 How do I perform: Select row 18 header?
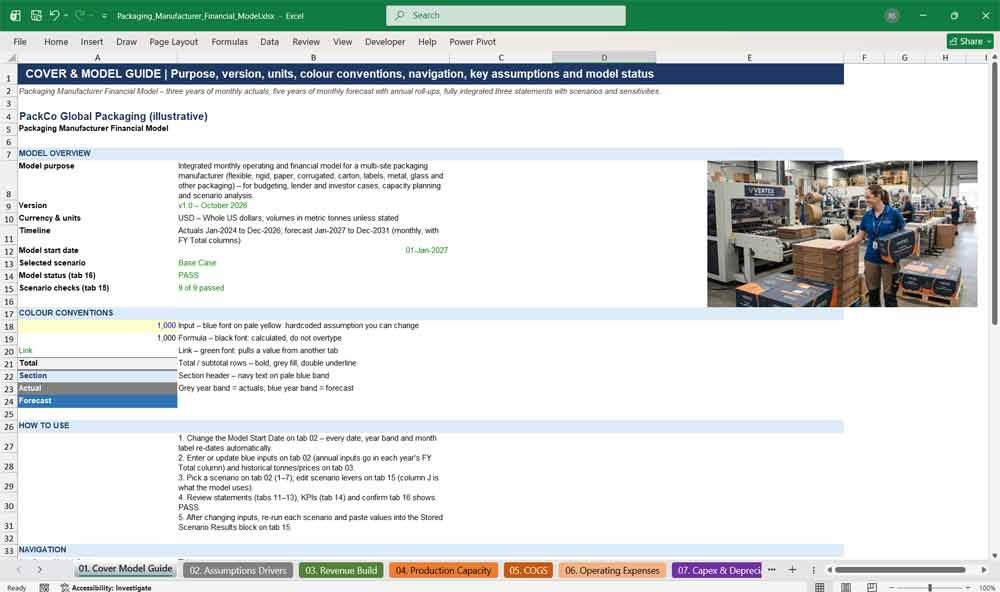[9, 326]
